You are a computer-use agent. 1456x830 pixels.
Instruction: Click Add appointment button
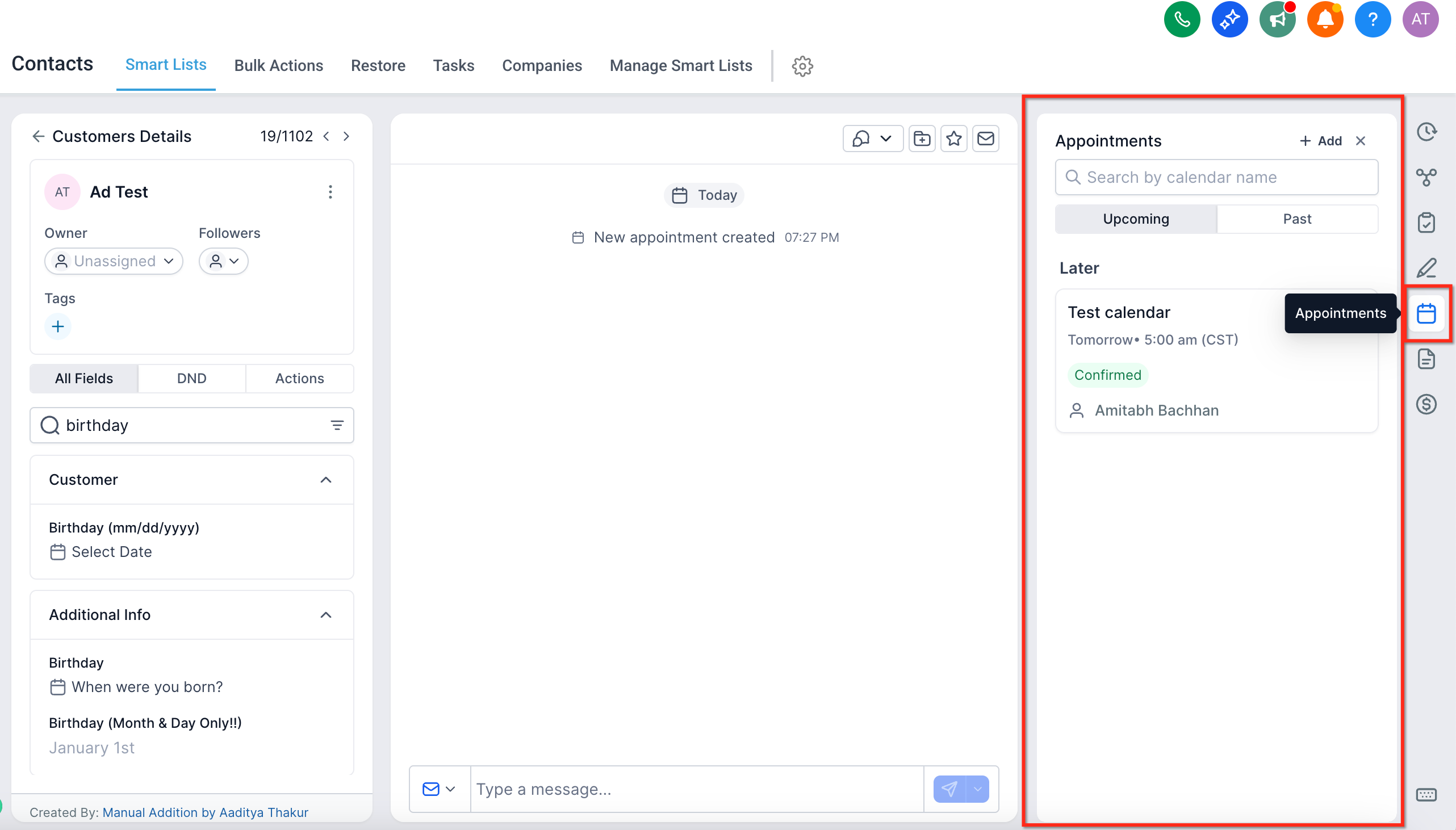pos(1320,141)
